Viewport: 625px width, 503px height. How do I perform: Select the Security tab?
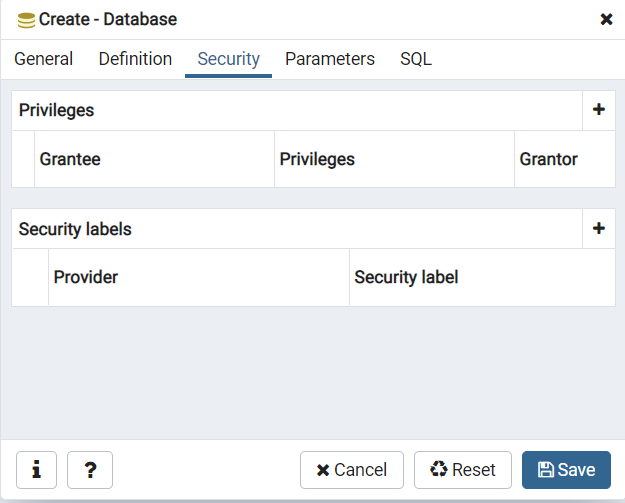click(x=228, y=59)
